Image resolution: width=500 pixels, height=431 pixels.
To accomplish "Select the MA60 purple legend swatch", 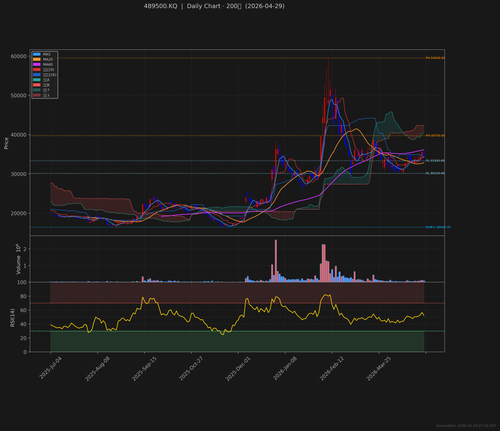I will click(37, 64).
